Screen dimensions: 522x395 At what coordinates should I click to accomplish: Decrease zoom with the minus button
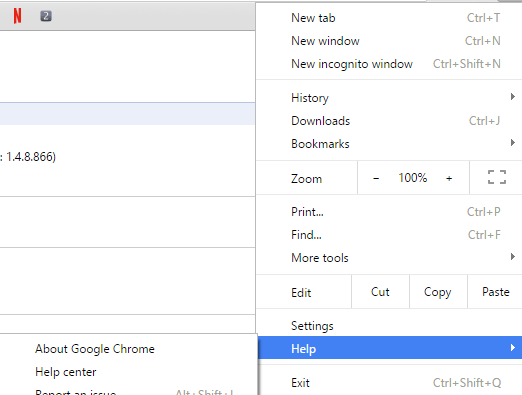click(x=376, y=178)
